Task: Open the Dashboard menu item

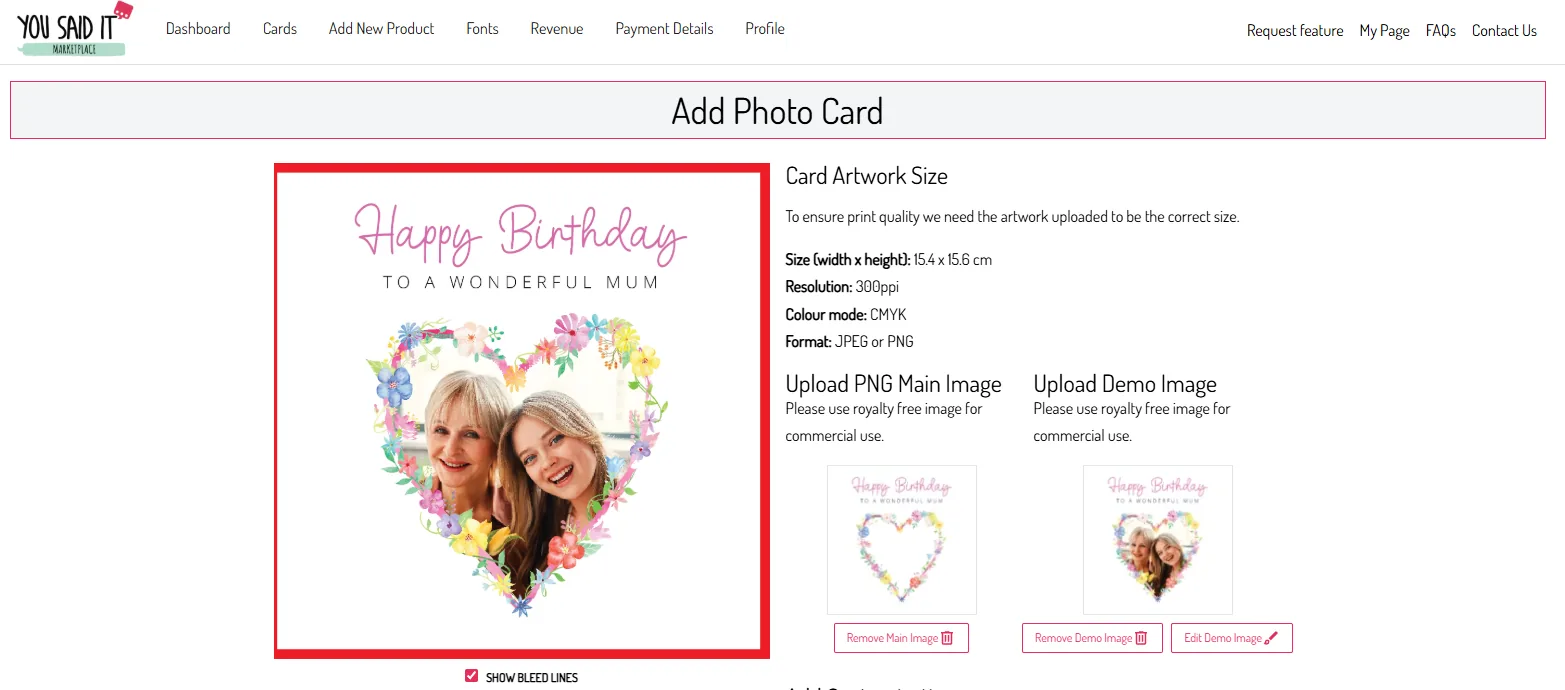Action: (x=198, y=29)
